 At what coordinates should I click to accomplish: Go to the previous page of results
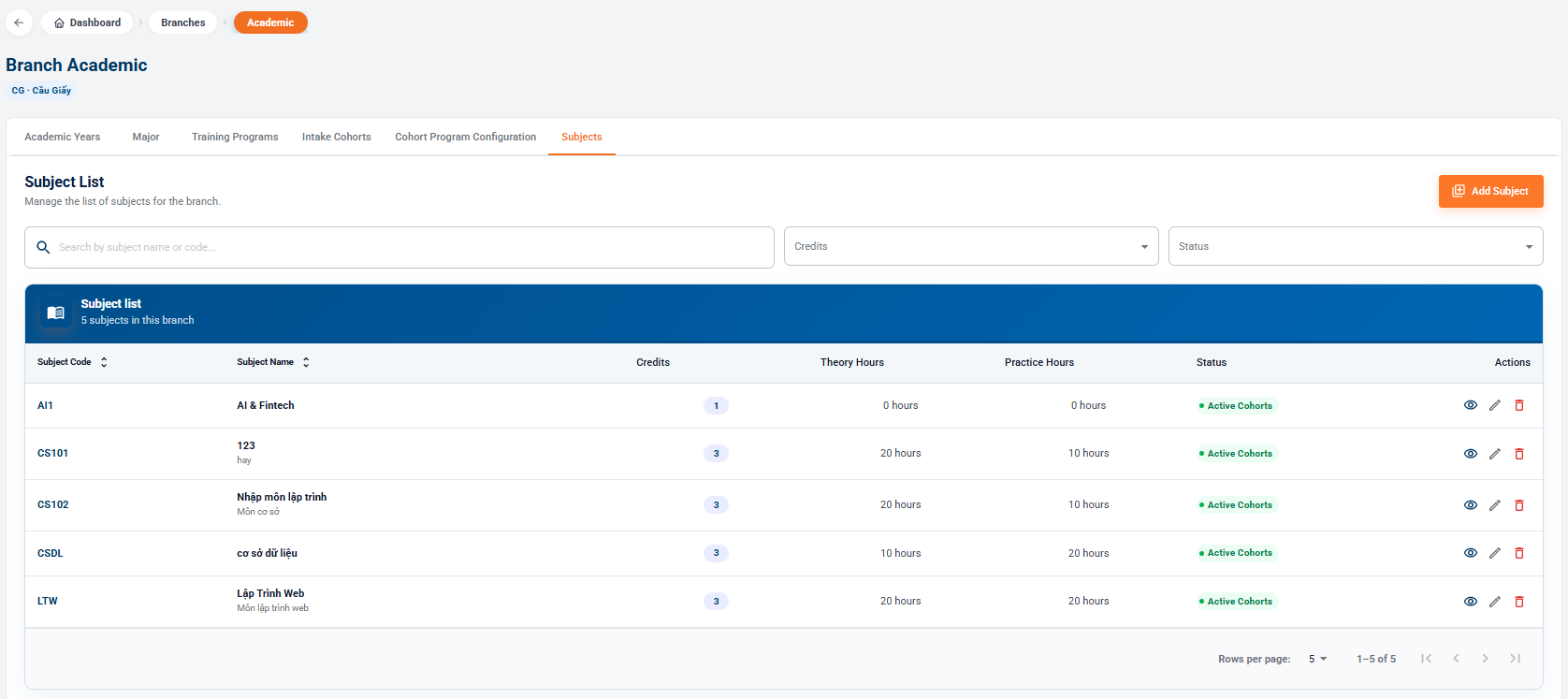1457,659
